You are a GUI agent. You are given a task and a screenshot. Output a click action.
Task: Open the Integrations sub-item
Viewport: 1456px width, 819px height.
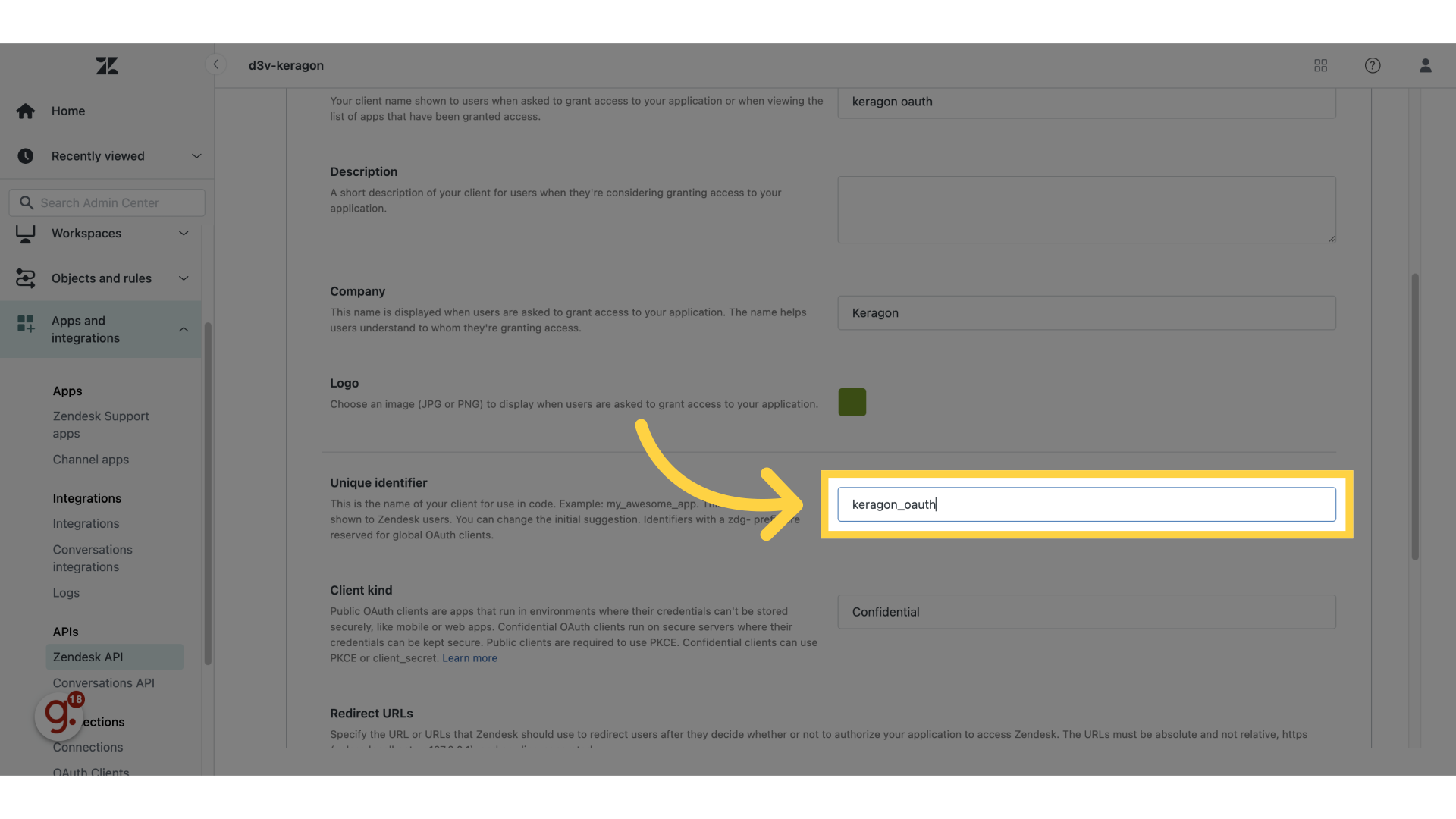86,524
